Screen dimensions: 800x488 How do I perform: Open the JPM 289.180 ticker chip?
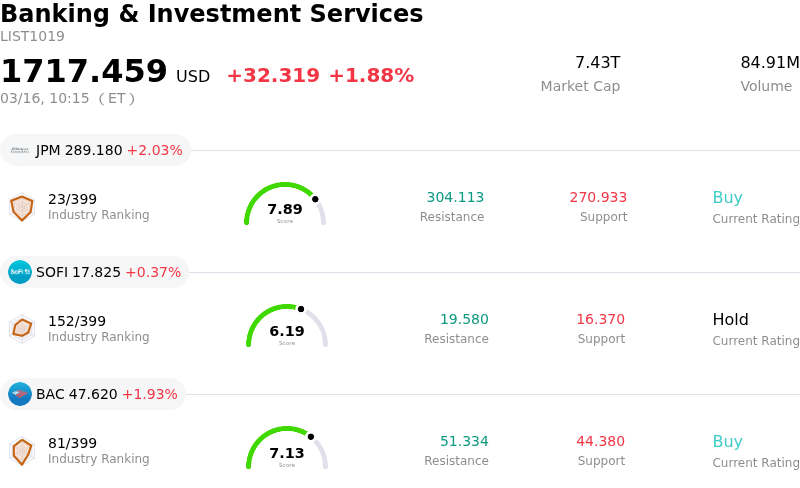pyautogui.click(x=96, y=150)
